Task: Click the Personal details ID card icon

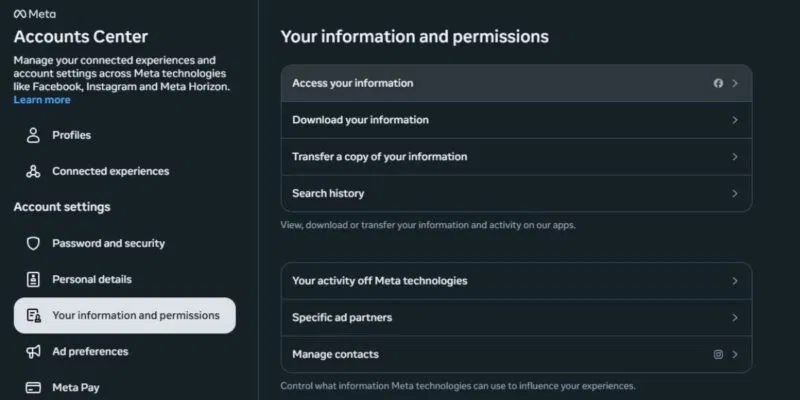Action: 33,279
